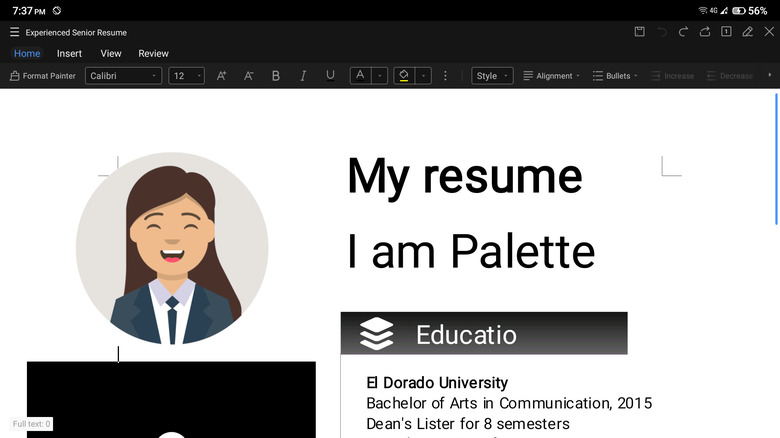Click the profile avatar image in the resume
This screenshot has height=438, width=780.
point(172,248)
